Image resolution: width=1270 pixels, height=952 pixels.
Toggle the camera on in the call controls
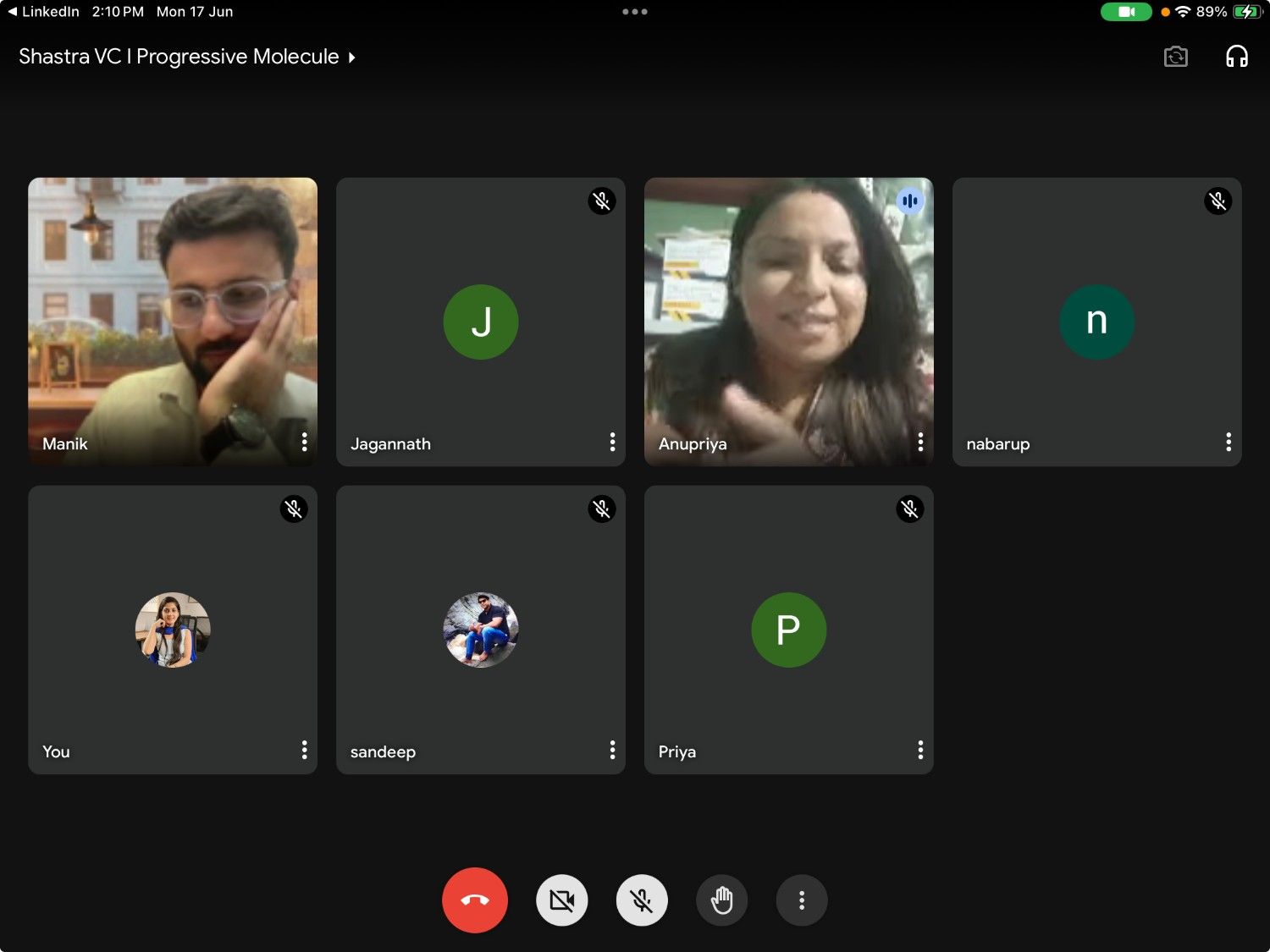coord(562,900)
